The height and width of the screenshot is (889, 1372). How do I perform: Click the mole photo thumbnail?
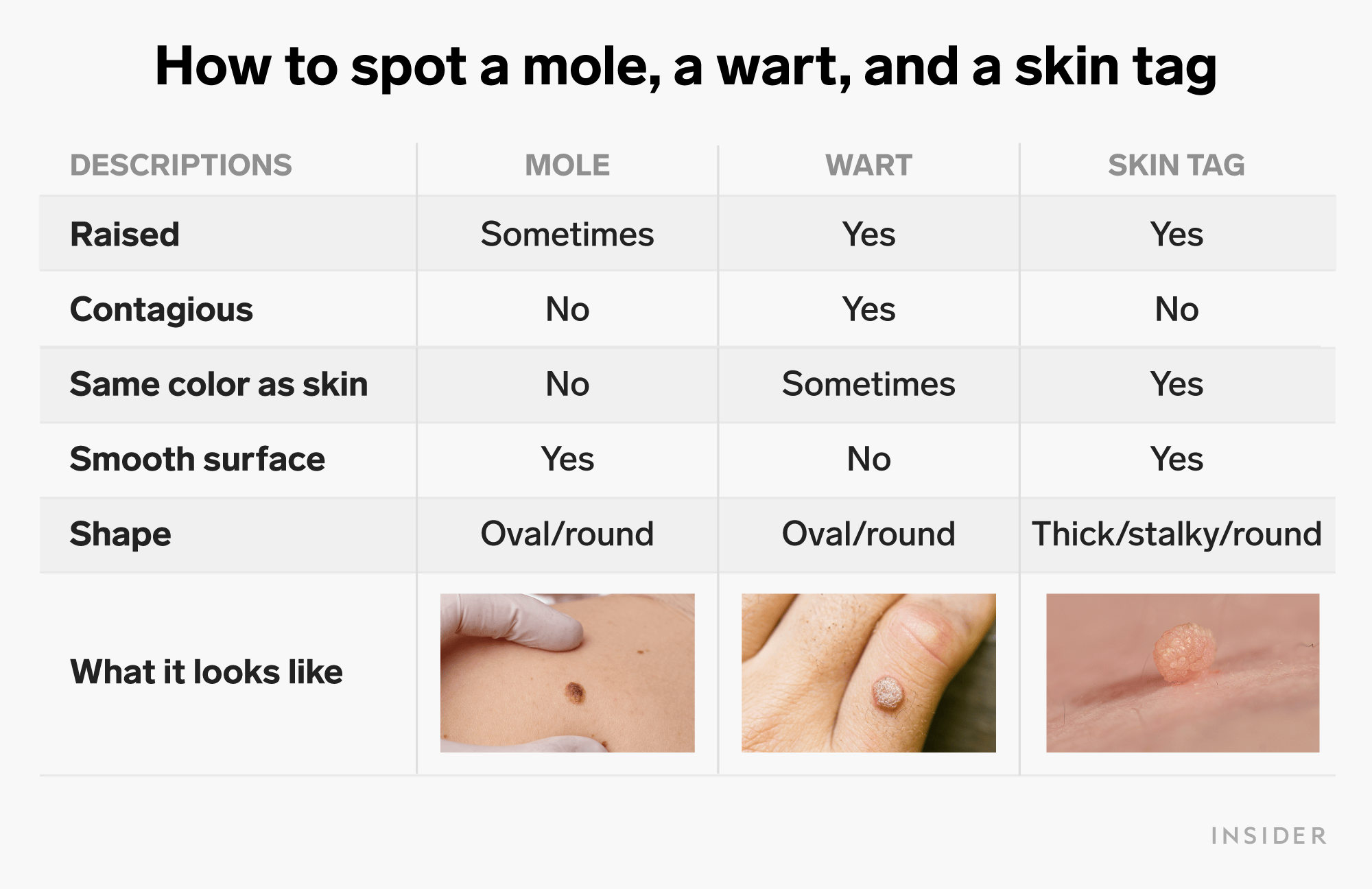point(567,673)
